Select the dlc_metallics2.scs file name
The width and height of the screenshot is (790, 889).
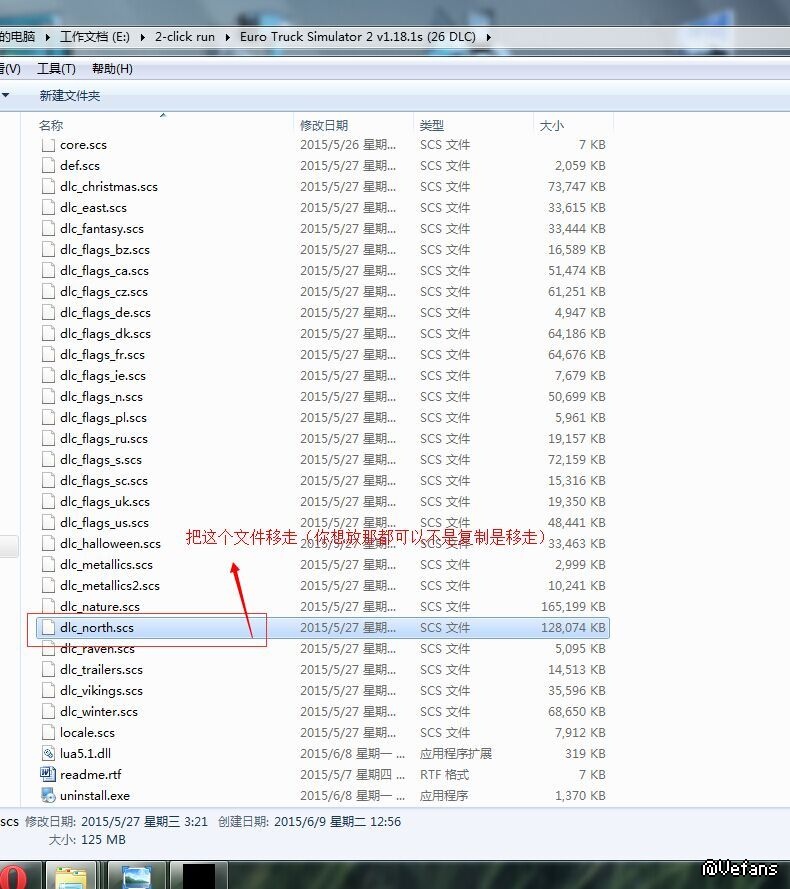(109, 585)
